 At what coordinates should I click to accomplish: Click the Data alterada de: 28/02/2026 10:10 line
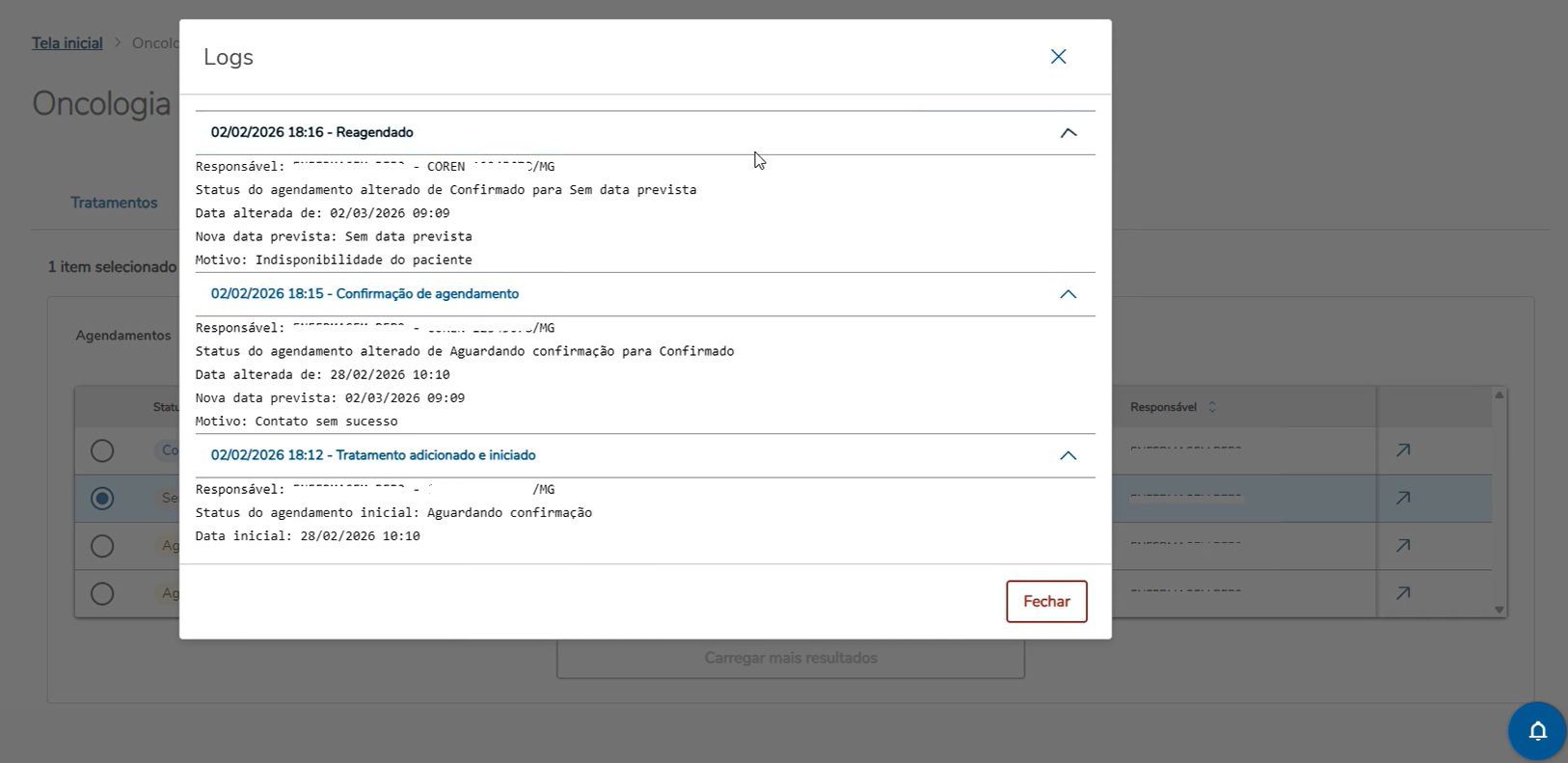[322, 374]
